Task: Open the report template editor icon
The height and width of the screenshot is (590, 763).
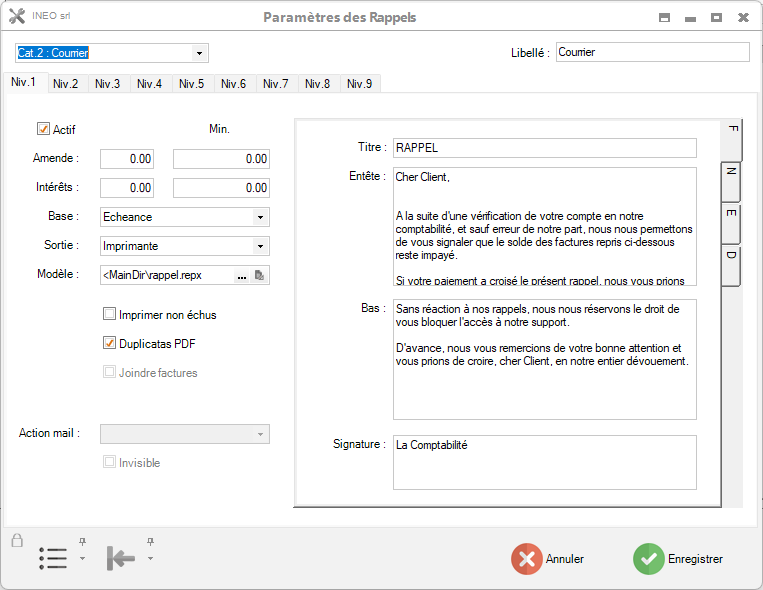Action: tap(260, 275)
